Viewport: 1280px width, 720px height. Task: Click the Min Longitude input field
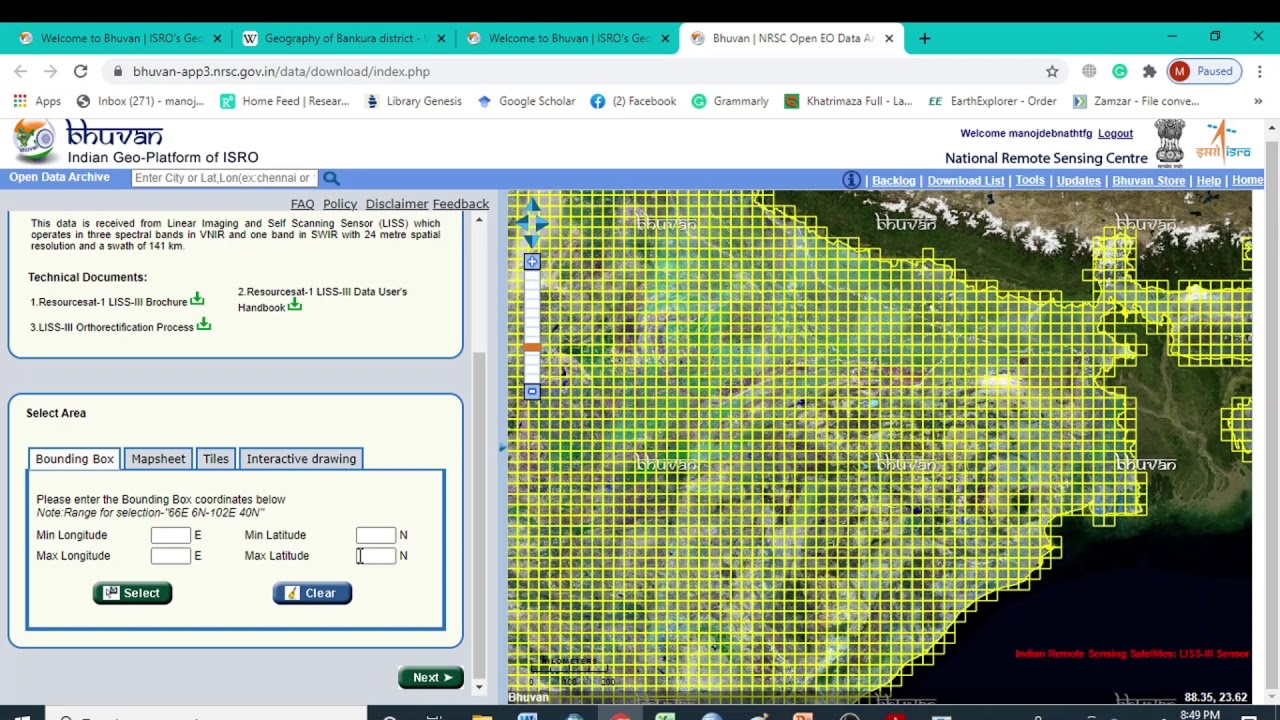point(171,535)
